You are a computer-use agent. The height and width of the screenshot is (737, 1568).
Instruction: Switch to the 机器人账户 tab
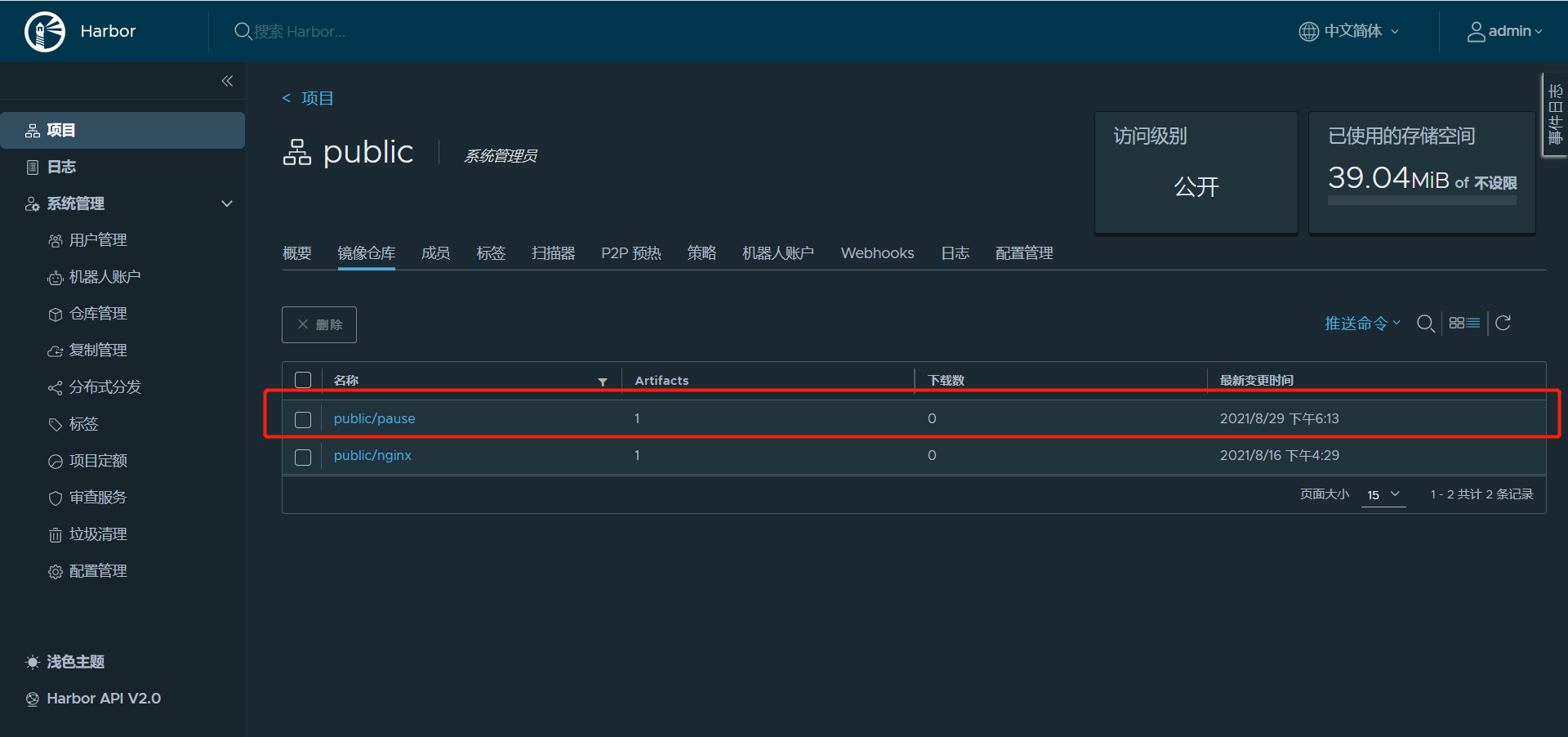pyautogui.click(x=778, y=253)
